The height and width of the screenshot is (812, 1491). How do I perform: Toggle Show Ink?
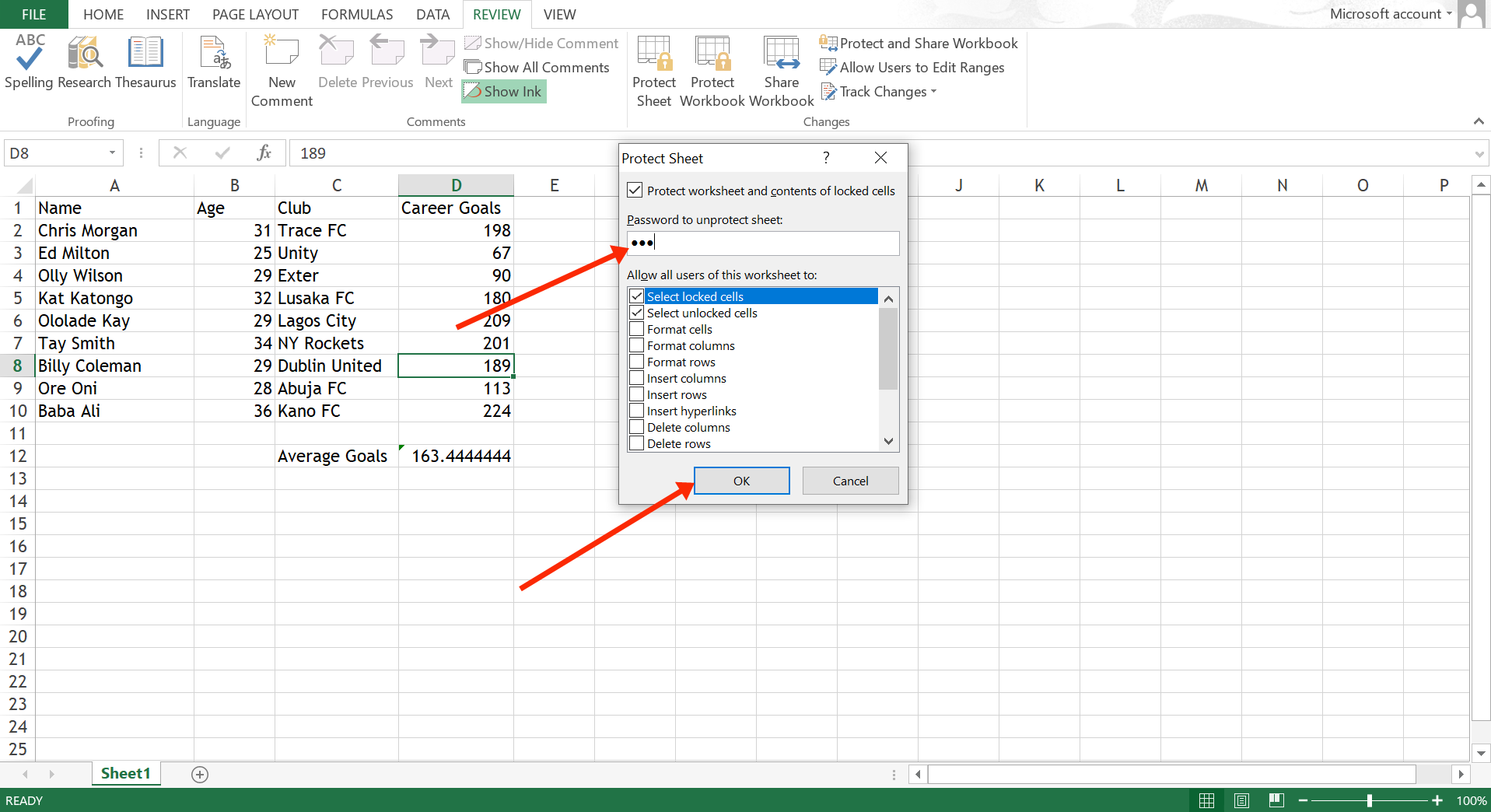(504, 92)
